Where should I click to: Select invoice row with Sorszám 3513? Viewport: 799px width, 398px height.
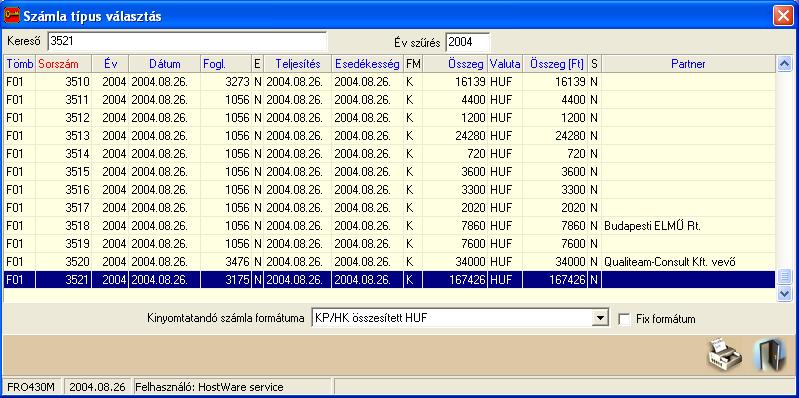(x=389, y=136)
